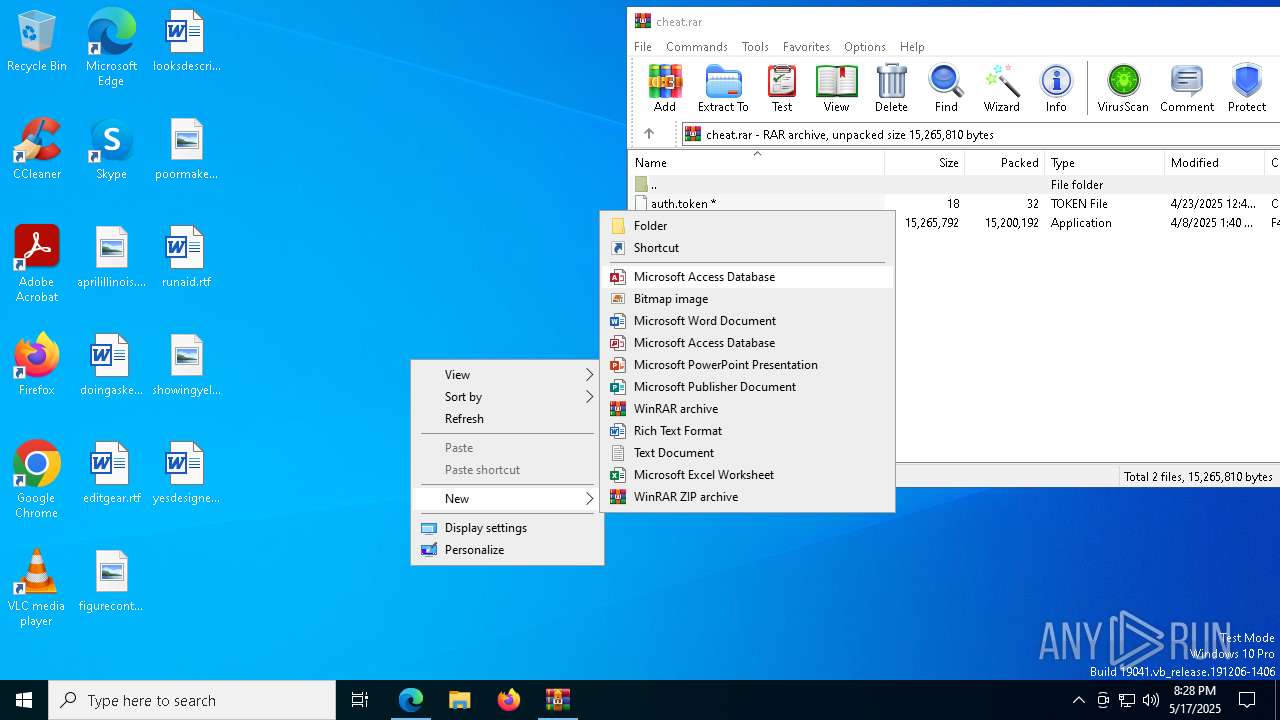Open the Commands menu
Image resolution: width=1280 pixels, height=720 pixels.
click(697, 47)
